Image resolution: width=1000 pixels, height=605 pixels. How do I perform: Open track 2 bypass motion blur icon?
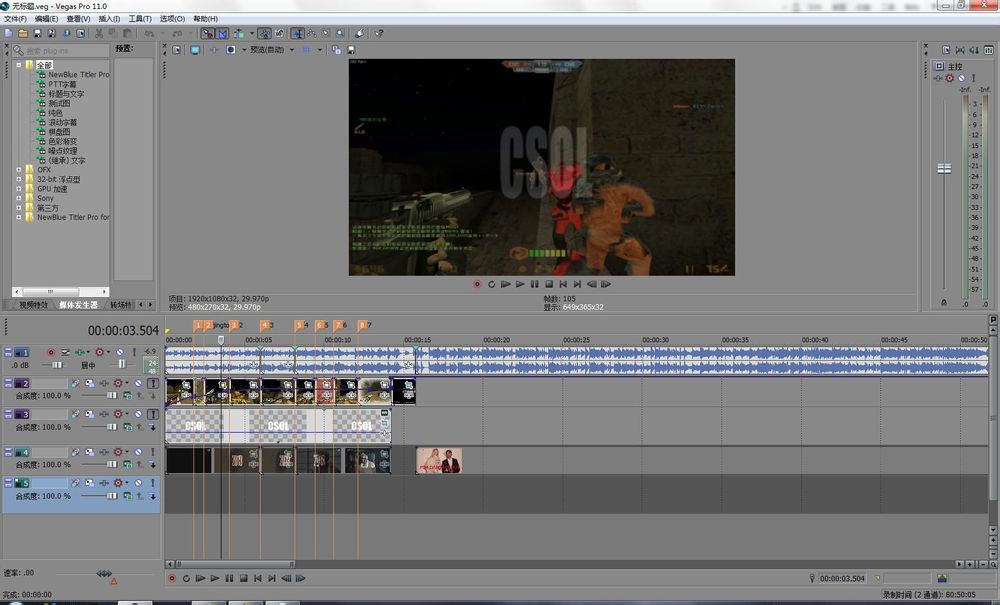click(x=75, y=383)
